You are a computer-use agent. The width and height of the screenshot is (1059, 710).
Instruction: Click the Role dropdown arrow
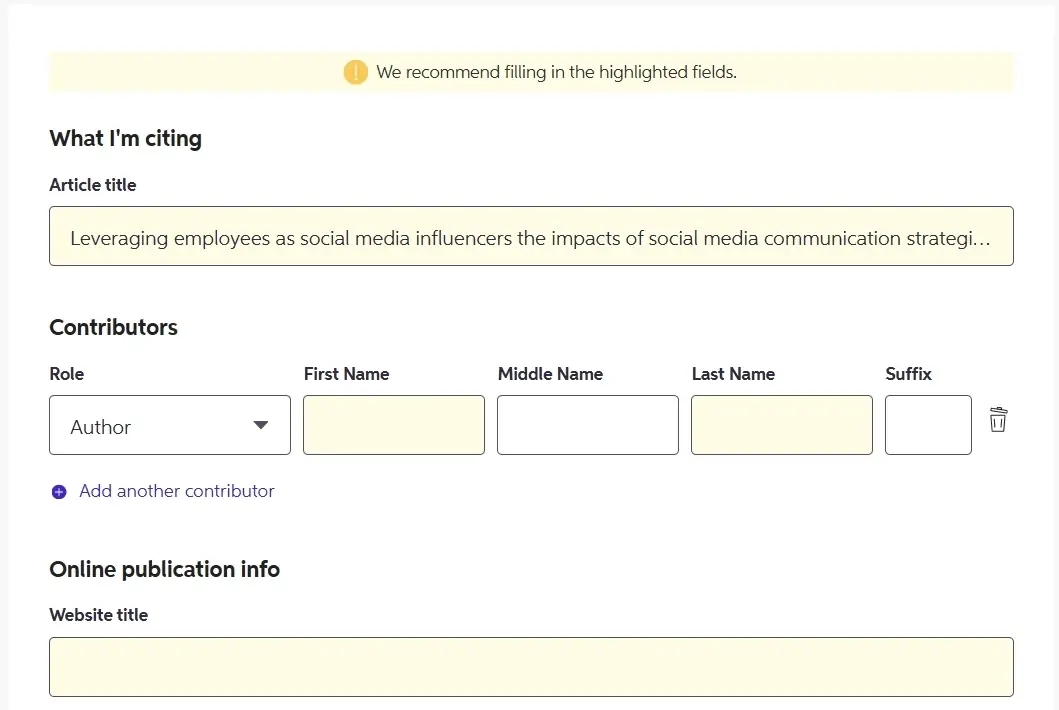pos(261,425)
